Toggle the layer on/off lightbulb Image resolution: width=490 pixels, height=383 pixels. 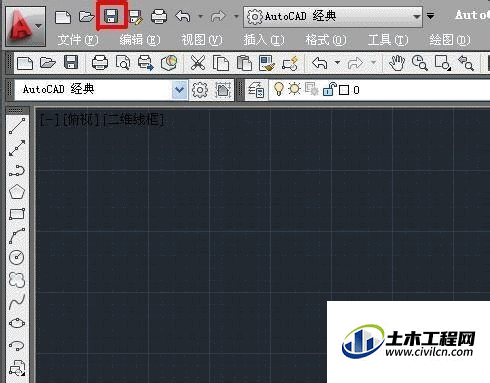[x=278, y=89]
